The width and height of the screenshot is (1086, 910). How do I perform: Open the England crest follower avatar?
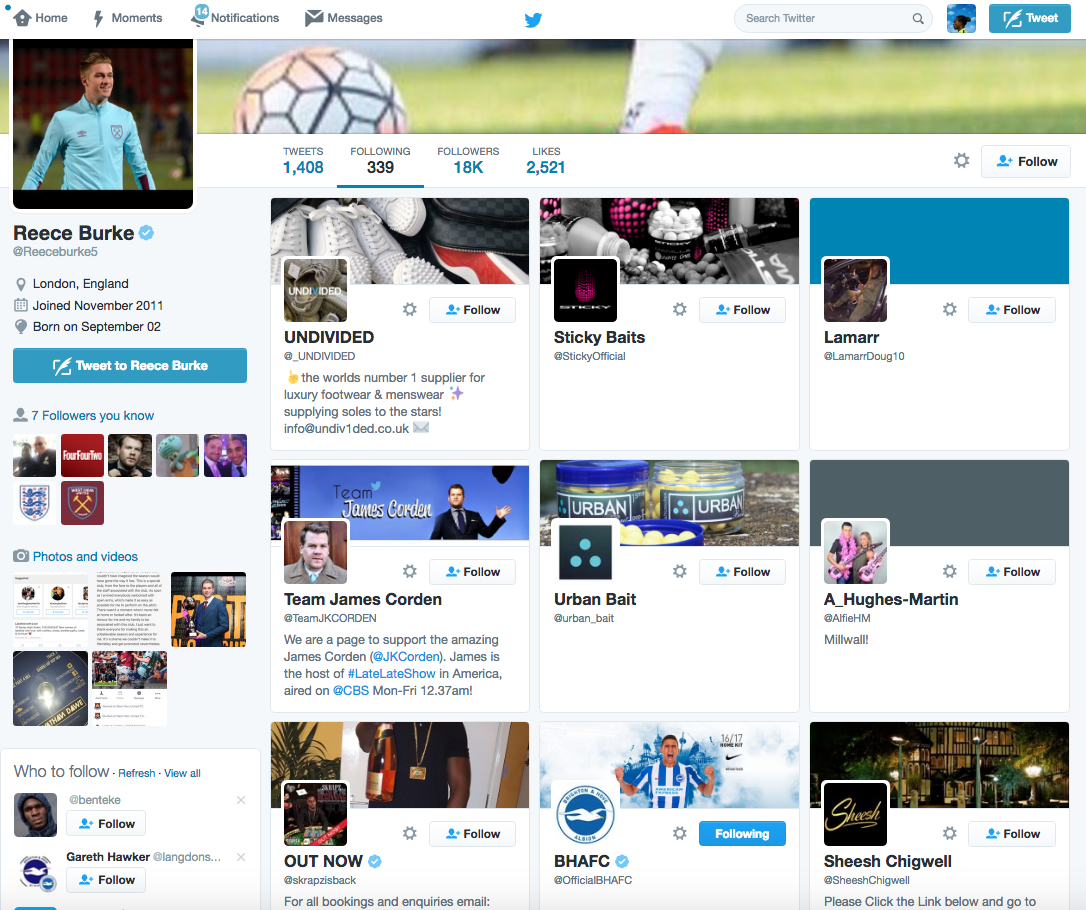[x=35, y=503]
